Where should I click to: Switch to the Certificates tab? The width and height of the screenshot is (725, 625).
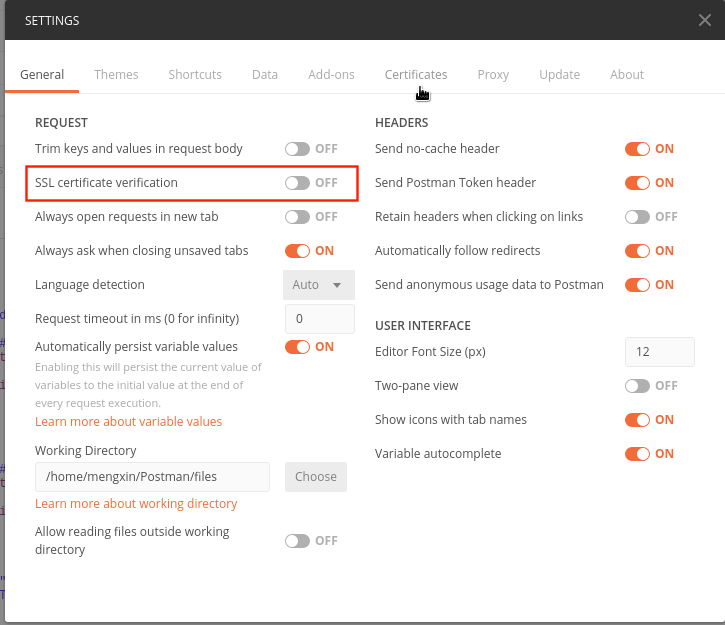coord(416,75)
